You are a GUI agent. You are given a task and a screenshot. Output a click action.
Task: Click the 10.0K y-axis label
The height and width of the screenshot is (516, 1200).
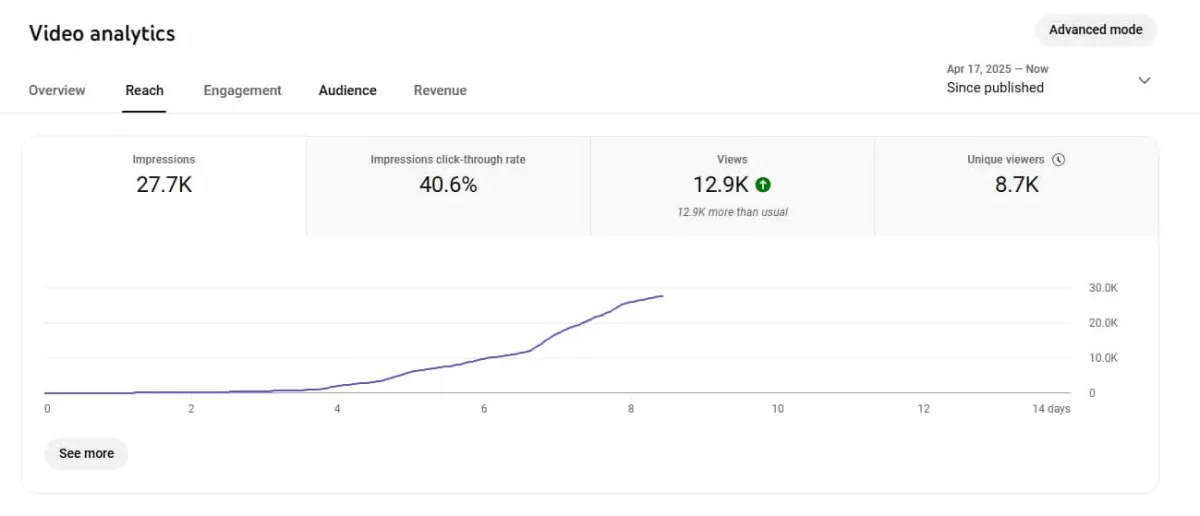pos(1103,358)
